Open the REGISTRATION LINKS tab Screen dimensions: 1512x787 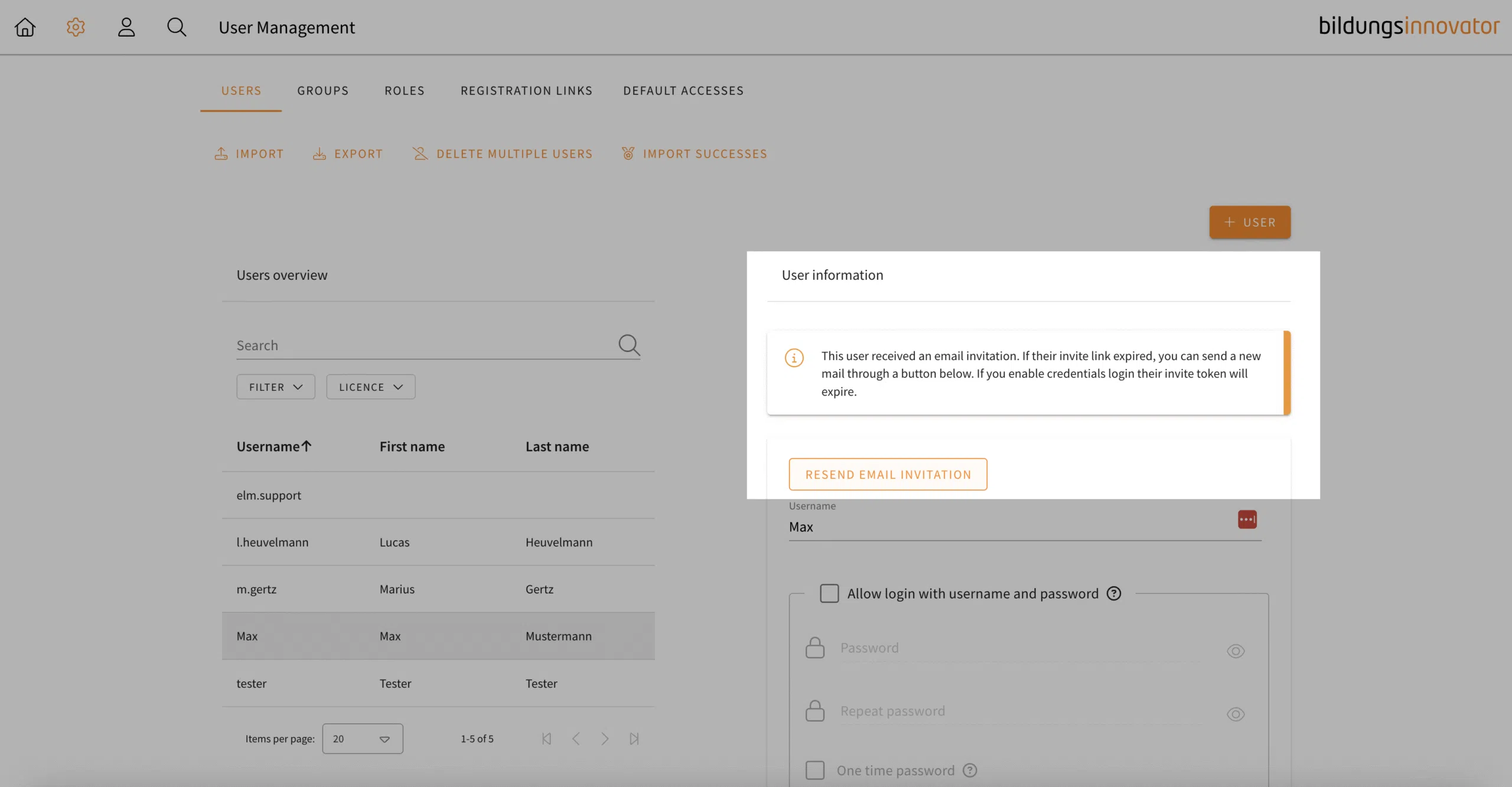click(x=526, y=91)
